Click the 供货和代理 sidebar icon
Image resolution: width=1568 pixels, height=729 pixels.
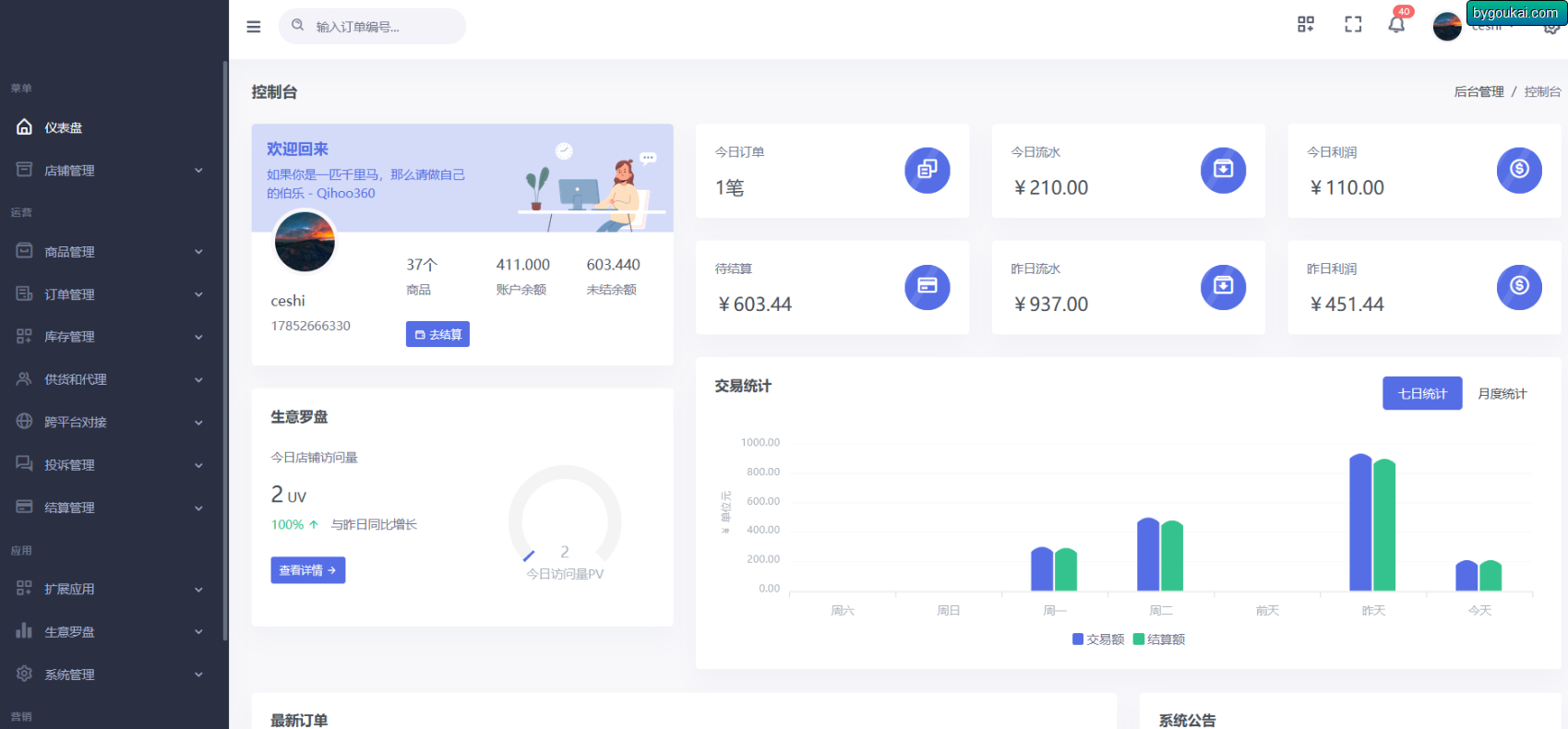click(25, 378)
